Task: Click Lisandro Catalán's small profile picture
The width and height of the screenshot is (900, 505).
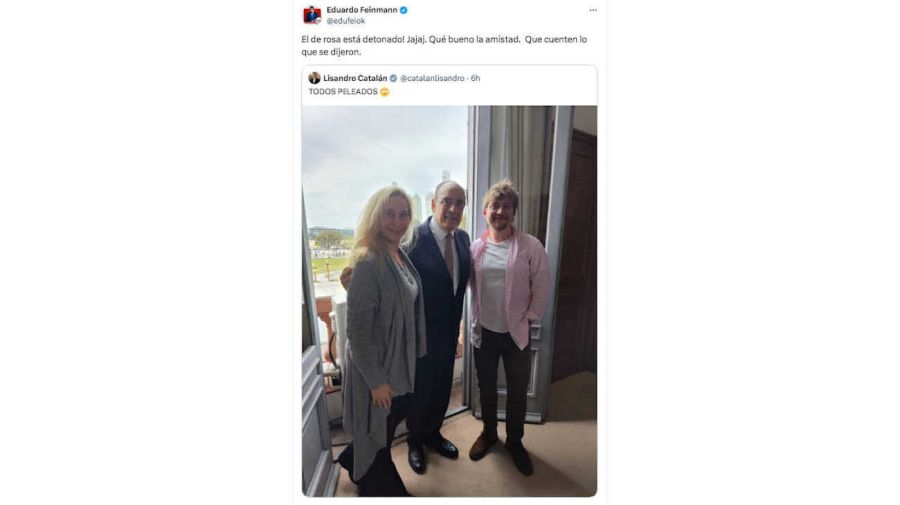Action: pos(314,78)
